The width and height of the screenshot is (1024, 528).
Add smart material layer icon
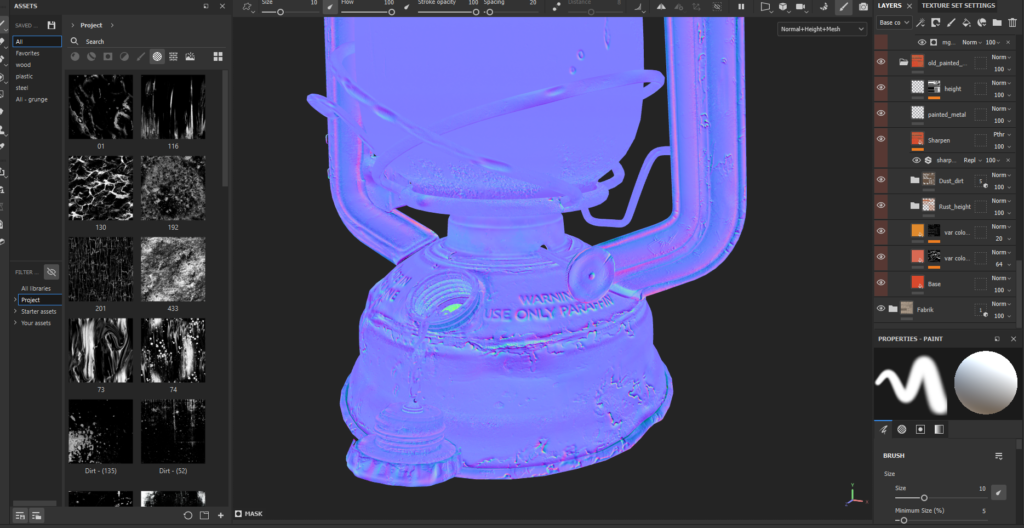pyautogui.click(x=982, y=23)
